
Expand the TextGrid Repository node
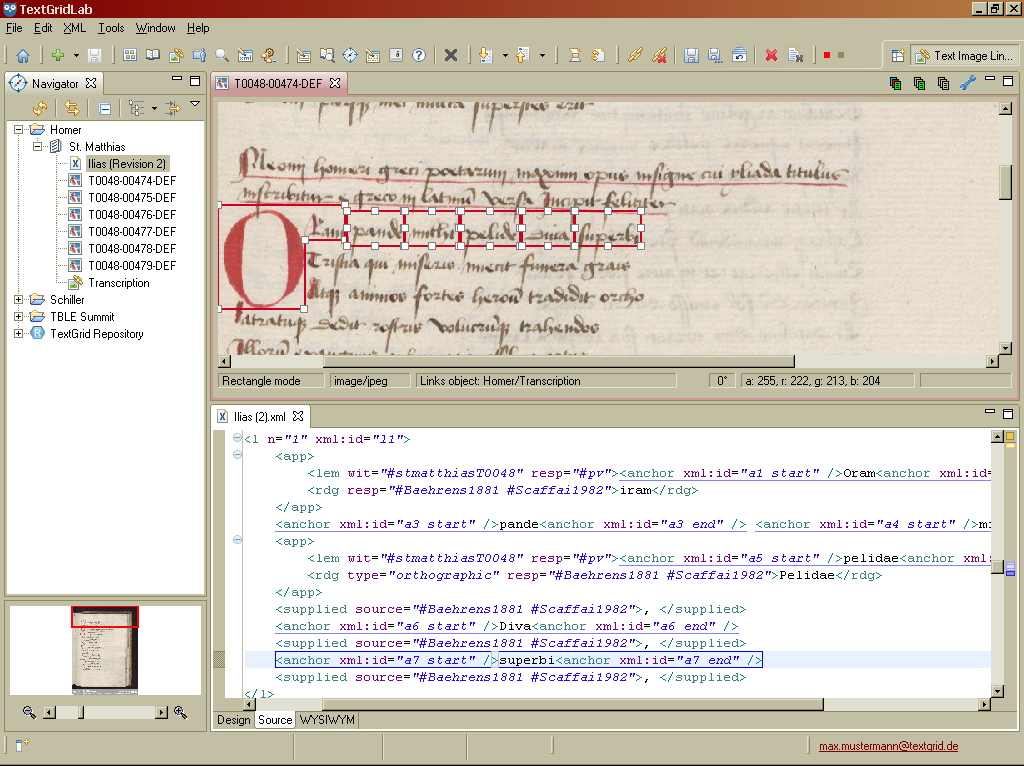point(19,334)
